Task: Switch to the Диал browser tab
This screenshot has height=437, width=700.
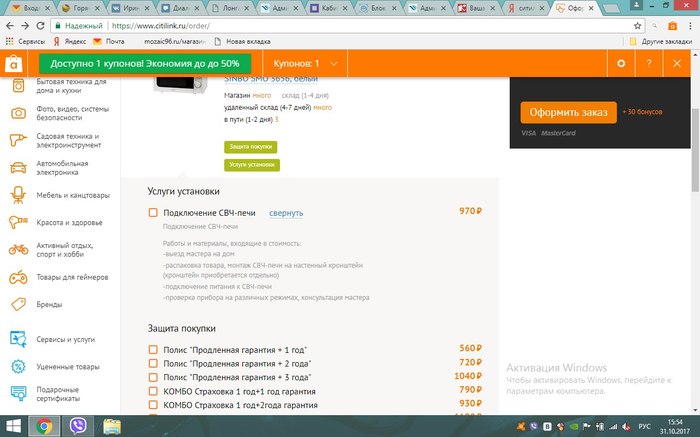Action: 180,8
